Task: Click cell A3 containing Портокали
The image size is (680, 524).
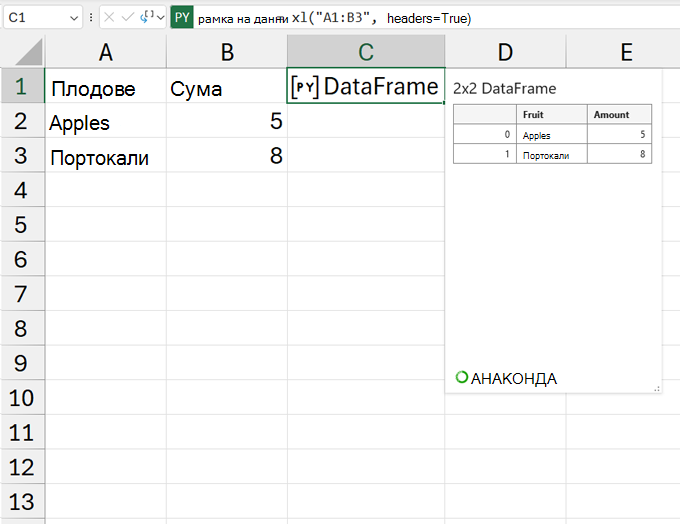Action: (105, 155)
